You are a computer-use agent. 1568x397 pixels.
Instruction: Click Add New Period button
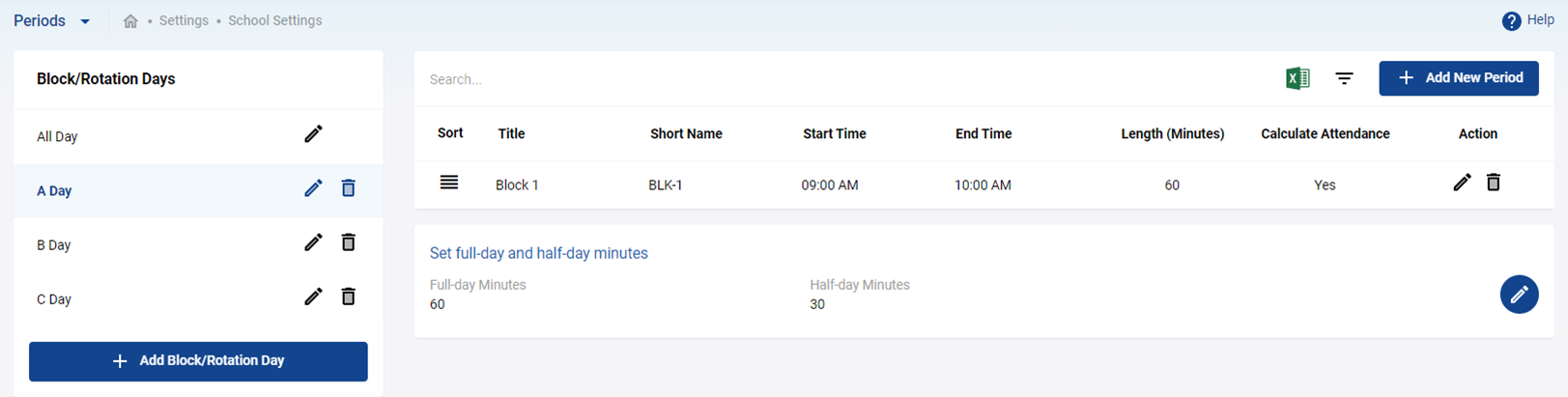pyautogui.click(x=1459, y=78)
